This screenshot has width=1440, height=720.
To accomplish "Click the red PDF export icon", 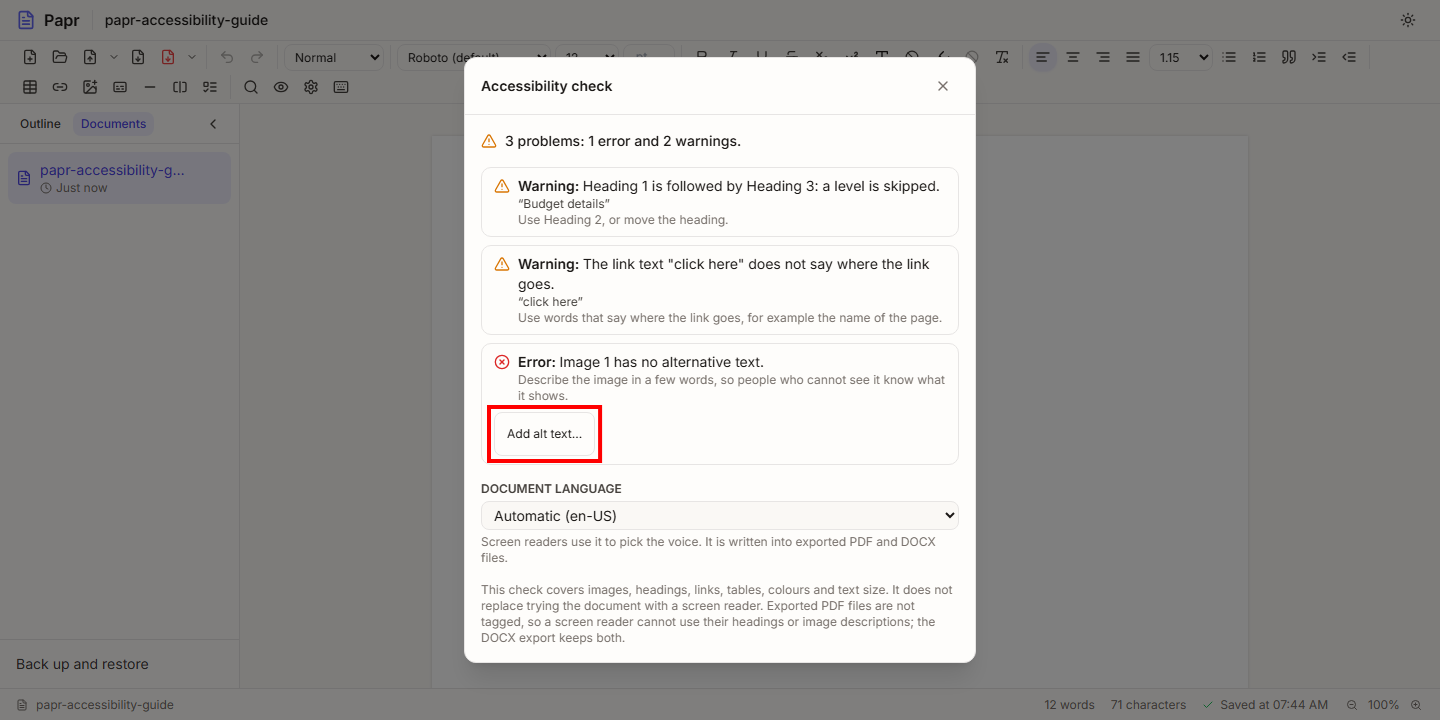I will pyautogui.click(x=168, y=57).
